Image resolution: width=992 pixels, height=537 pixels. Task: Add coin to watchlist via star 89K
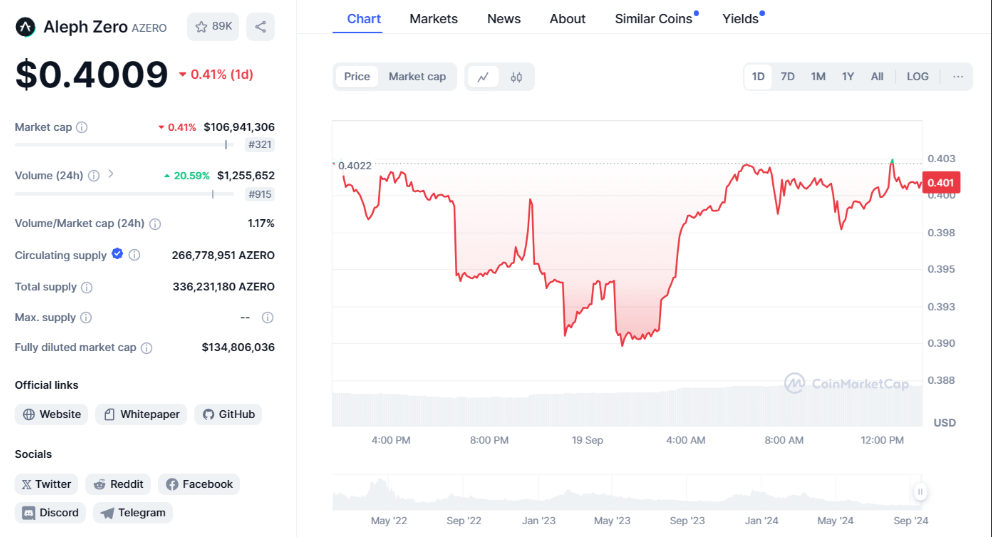[x=213, y=27]
